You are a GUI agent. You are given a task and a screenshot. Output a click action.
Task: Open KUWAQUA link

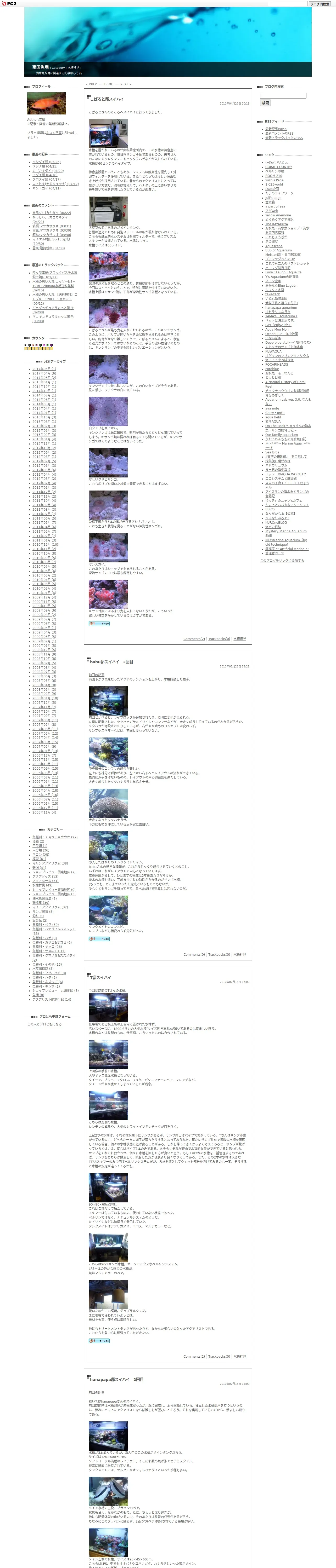273,351
